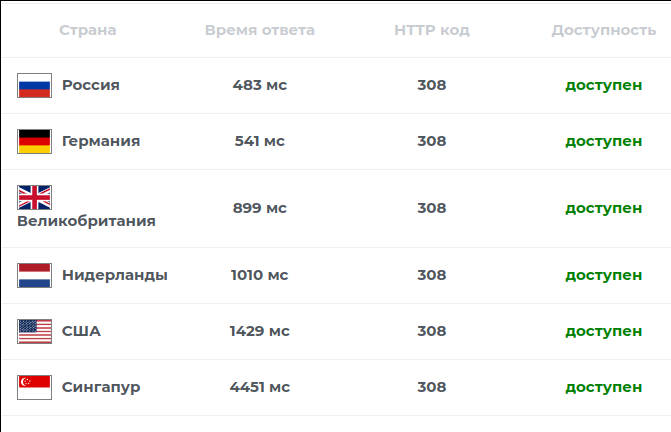The image size is (671, 432).
Task: Click the Страна column header
Action: pyautogui.click(x=87, y=30)
